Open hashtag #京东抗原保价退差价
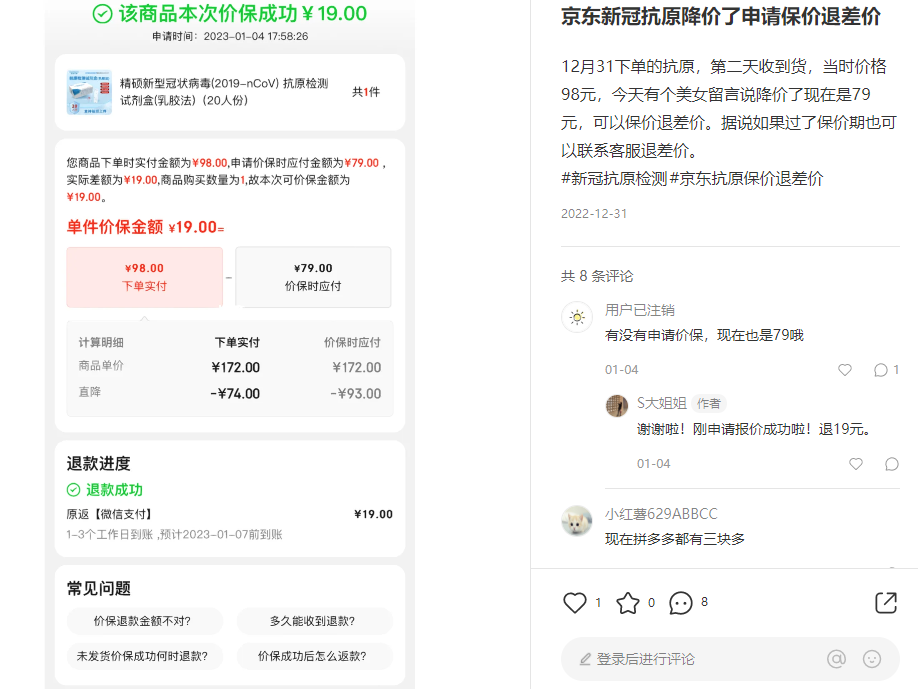Screen dimensions: 918x689 tap(746, 179)
